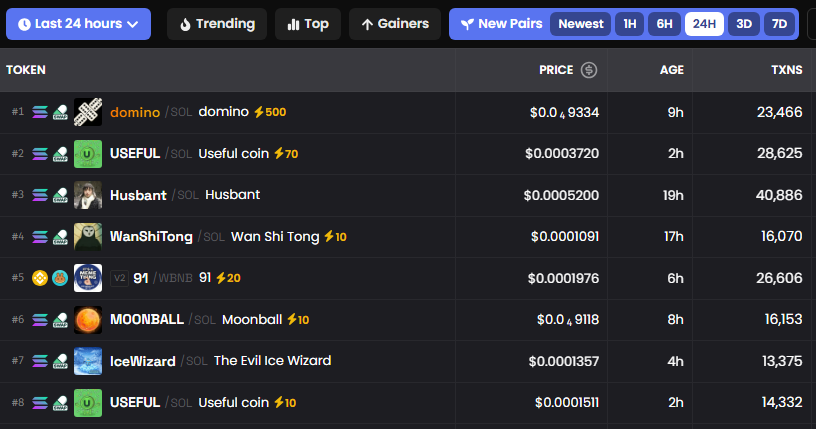Open the domino token logo in row #1
816x429 pixels.
[88, 112]
